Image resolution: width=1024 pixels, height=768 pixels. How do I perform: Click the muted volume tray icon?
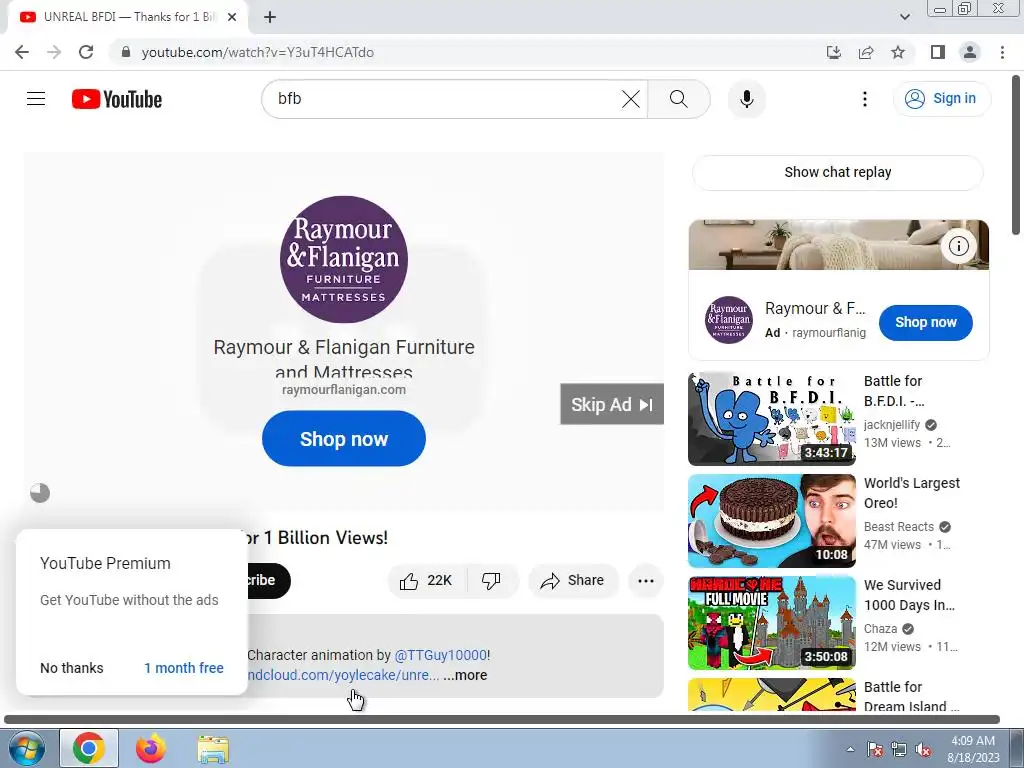[923, 750]
